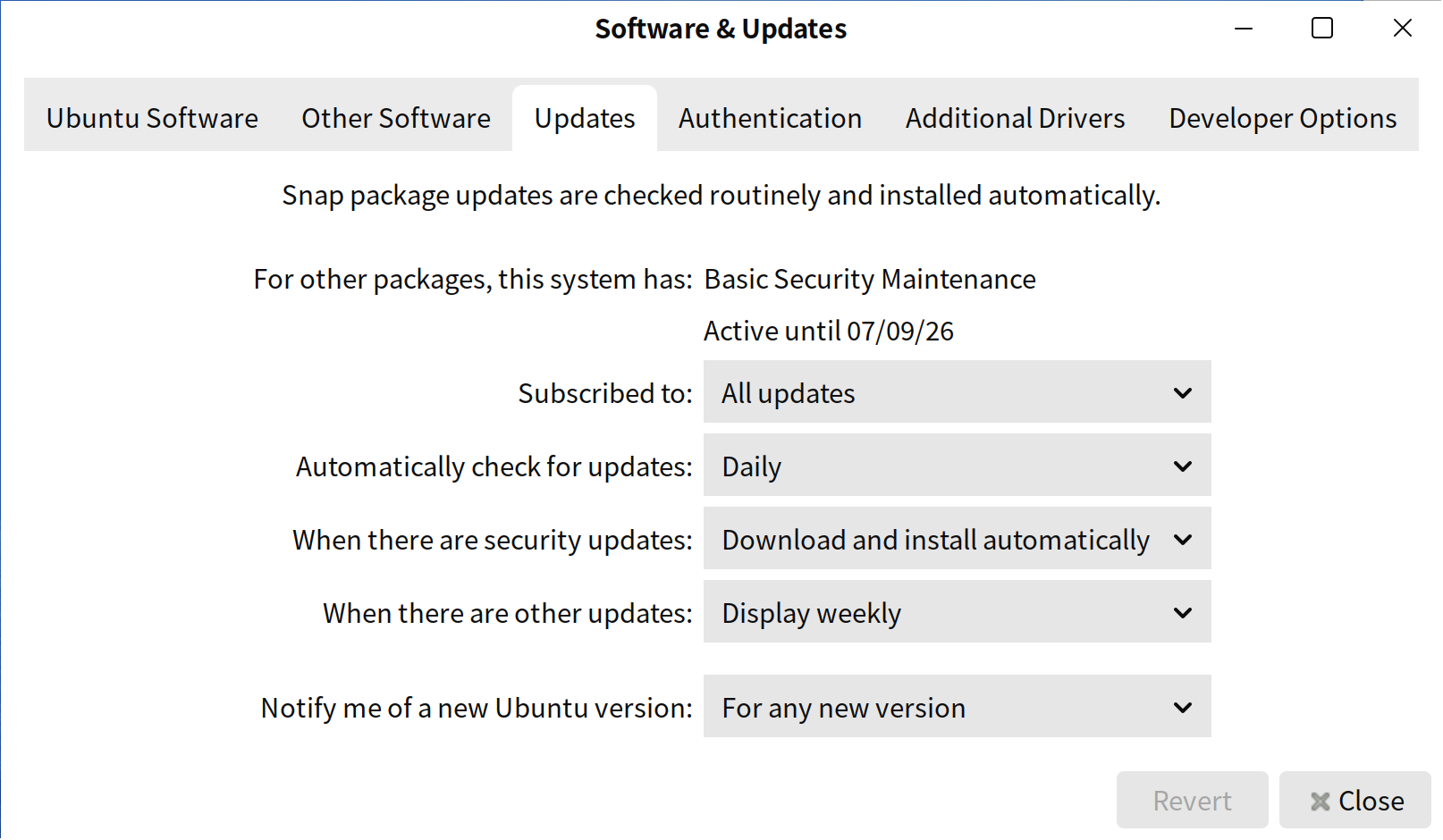The image size is (1443, 840).
Task: Click the chevron arrow beside 'All updates'
Action: pyautogui.click(x=1182, y=393)
